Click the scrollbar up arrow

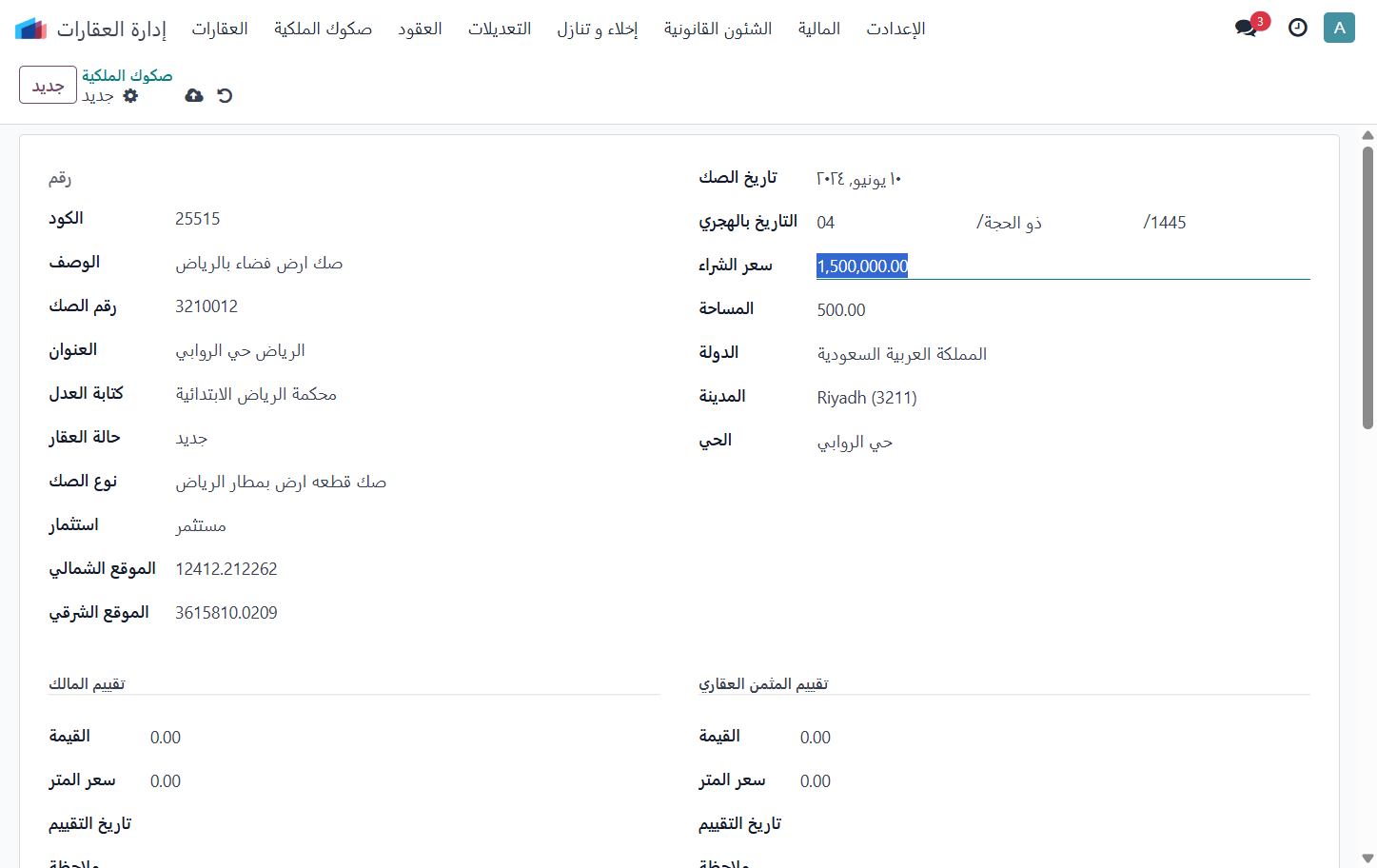[1367, 135]
